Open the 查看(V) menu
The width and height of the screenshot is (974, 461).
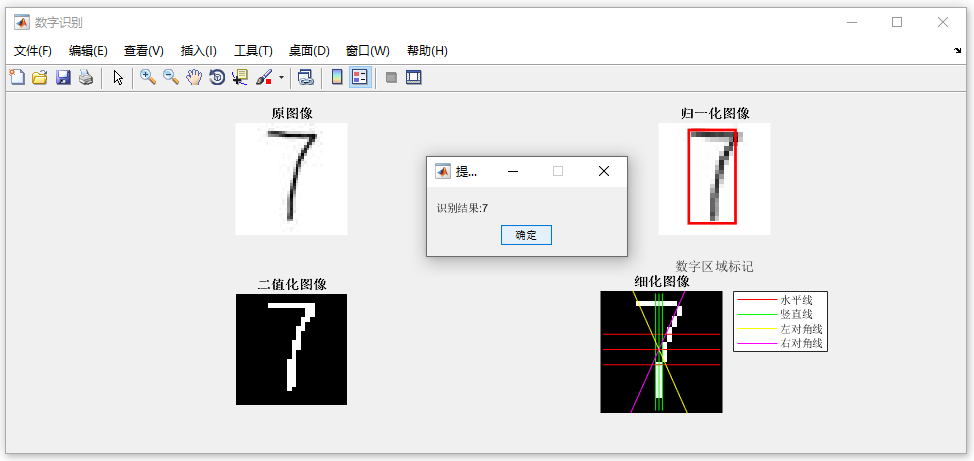point(143,51)
